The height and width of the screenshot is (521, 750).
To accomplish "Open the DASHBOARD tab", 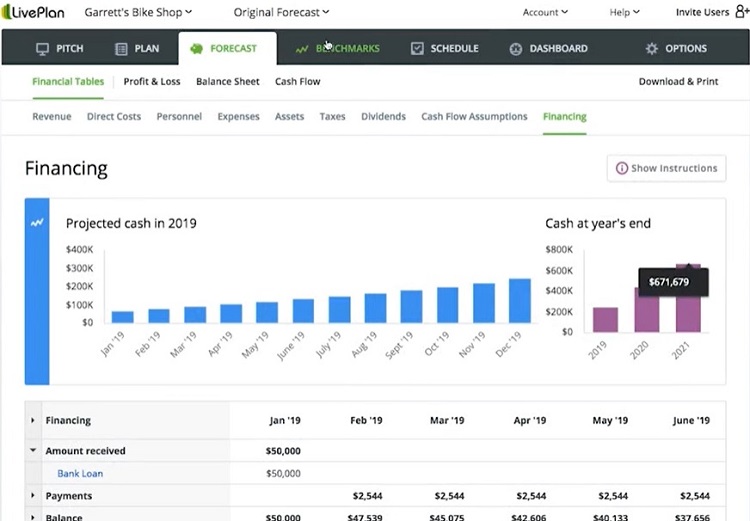I will (549, 49).
